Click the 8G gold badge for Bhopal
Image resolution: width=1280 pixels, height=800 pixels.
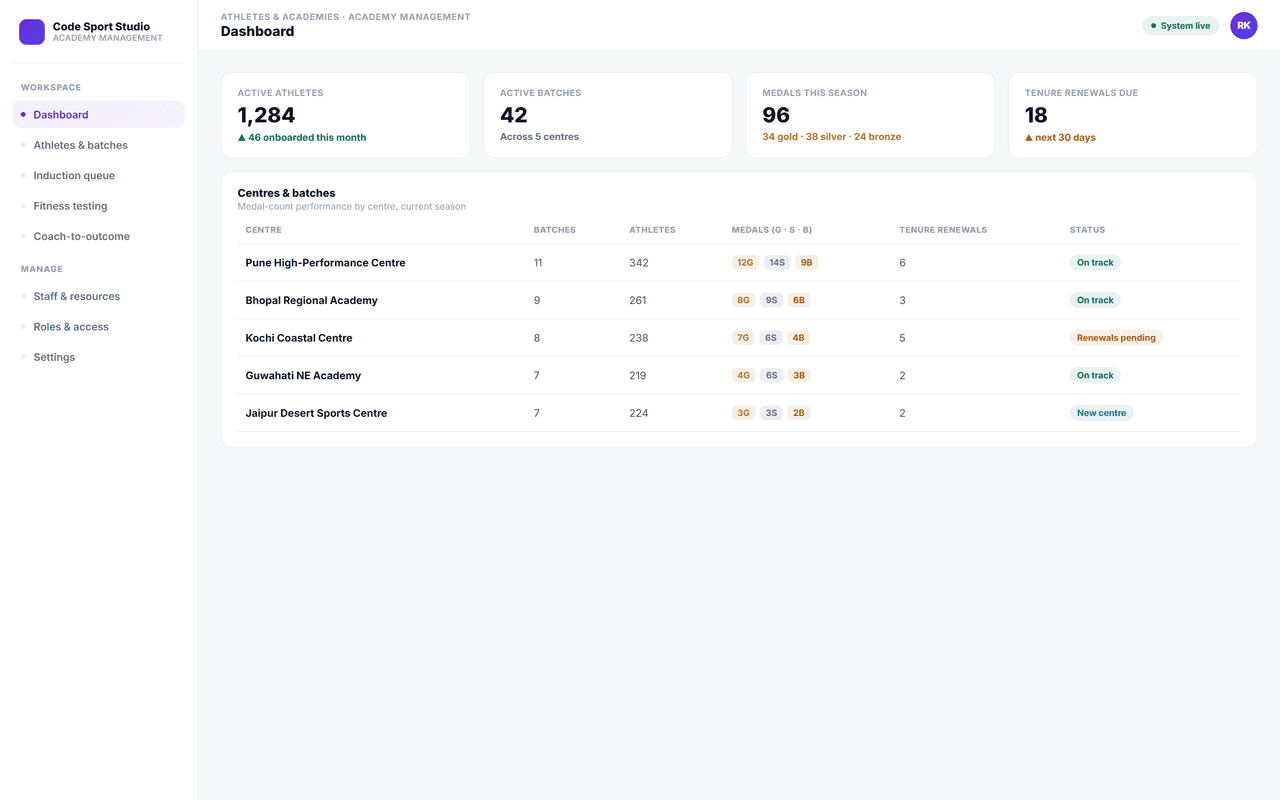click(x=743, y=300)
